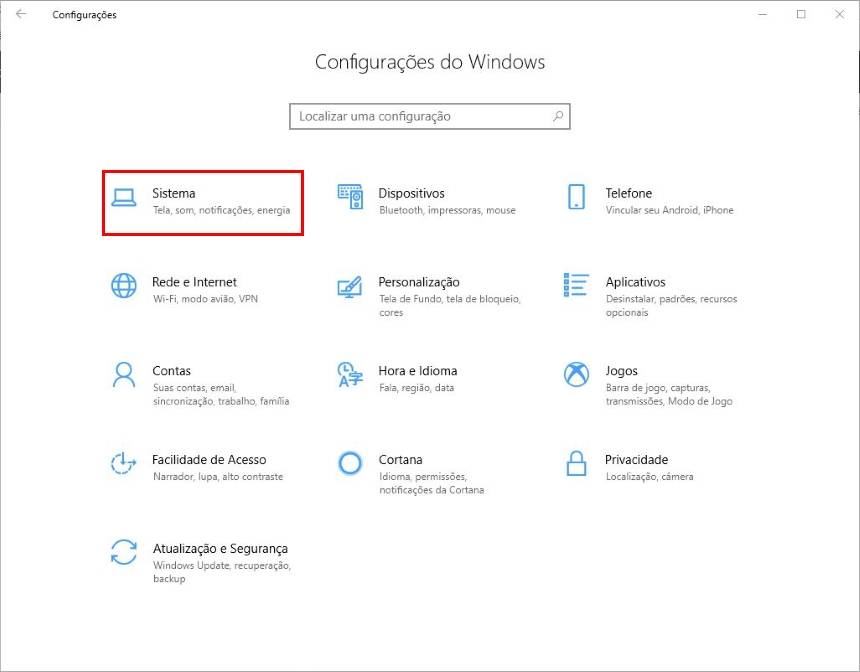Click the Telefone phone icon
Viewport: 860px width, 672px height.
(x=576, y=196)
